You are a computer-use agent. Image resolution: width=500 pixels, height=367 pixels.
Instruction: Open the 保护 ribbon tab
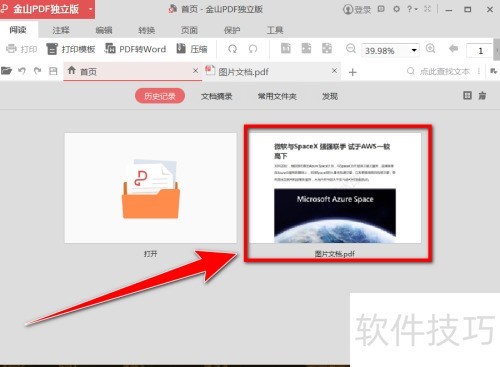point(232,30)
